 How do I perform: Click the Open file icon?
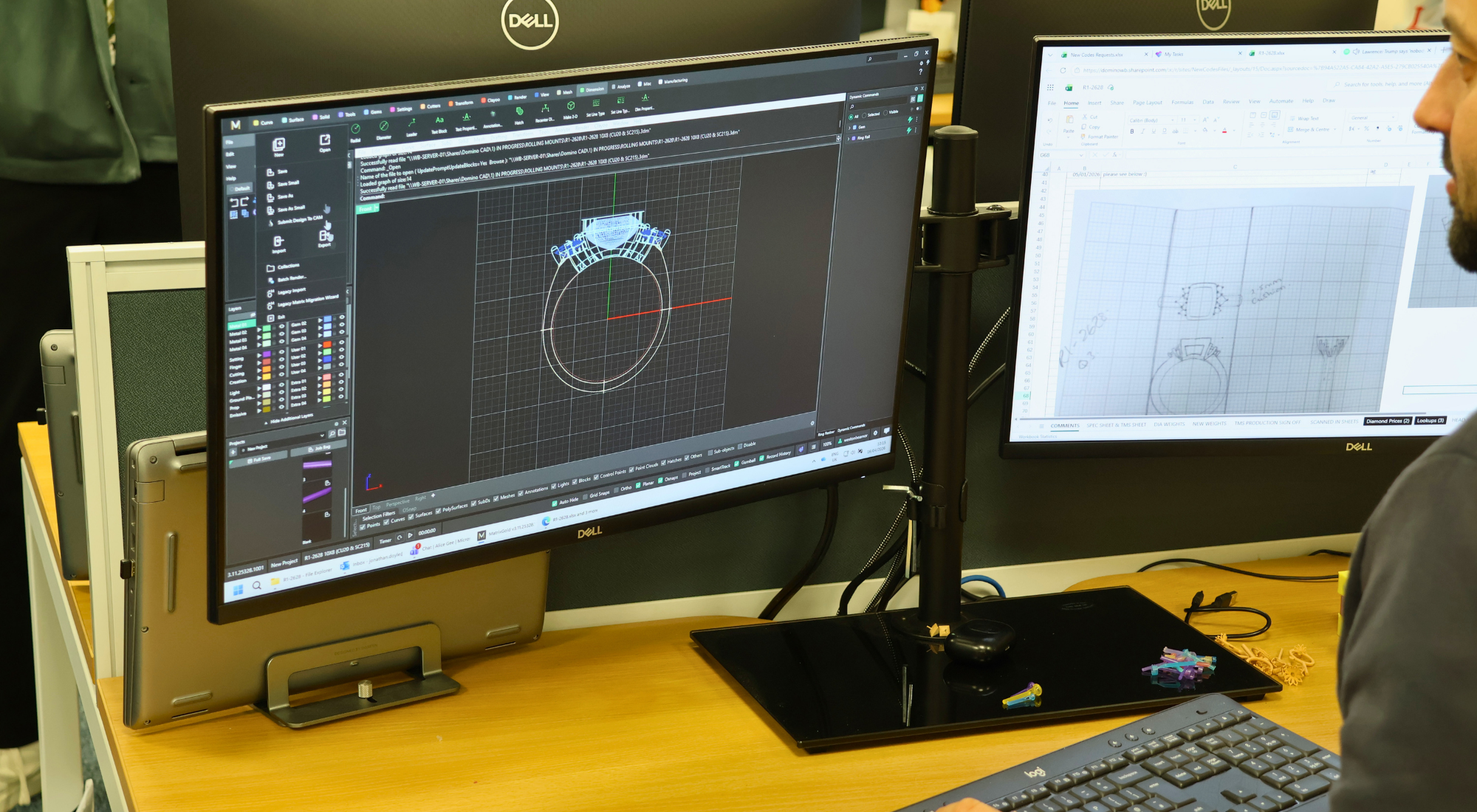(325, 140)
